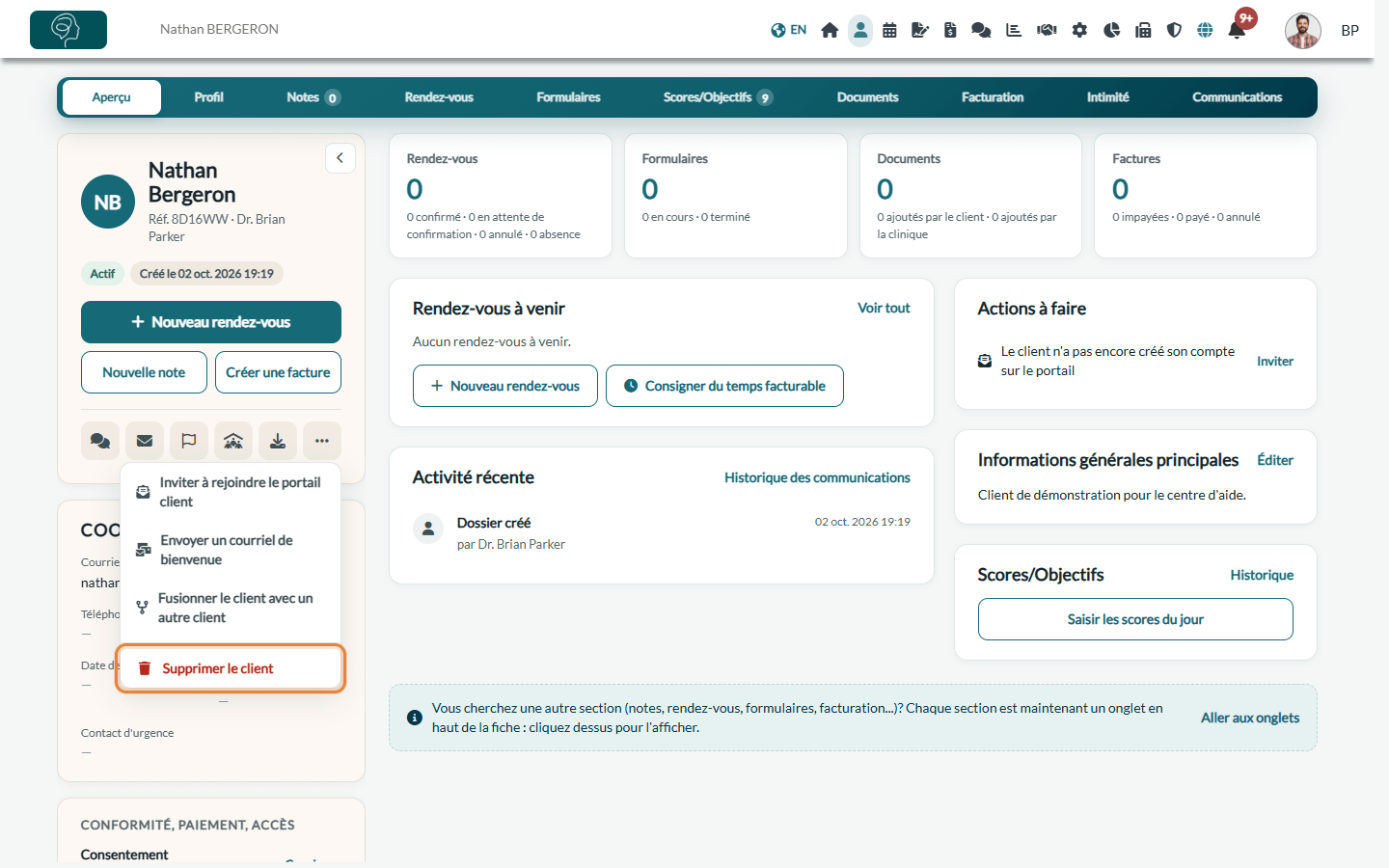Open the chat bubbles icon in top bar
This screenshot has height=868, width=1389.
981,30
